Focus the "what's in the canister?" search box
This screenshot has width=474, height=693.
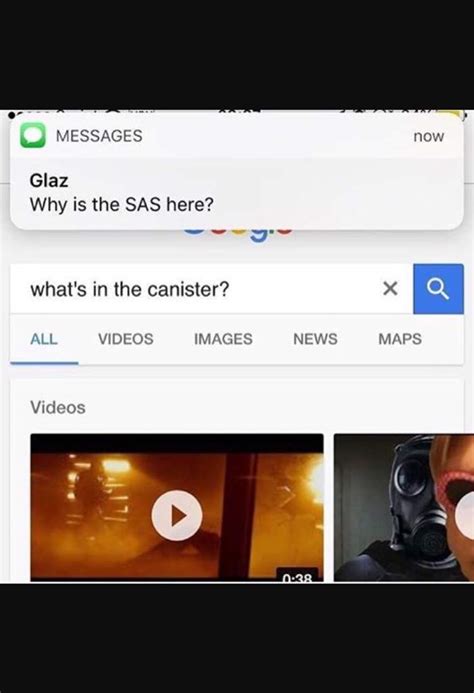[x=211, y=289]
